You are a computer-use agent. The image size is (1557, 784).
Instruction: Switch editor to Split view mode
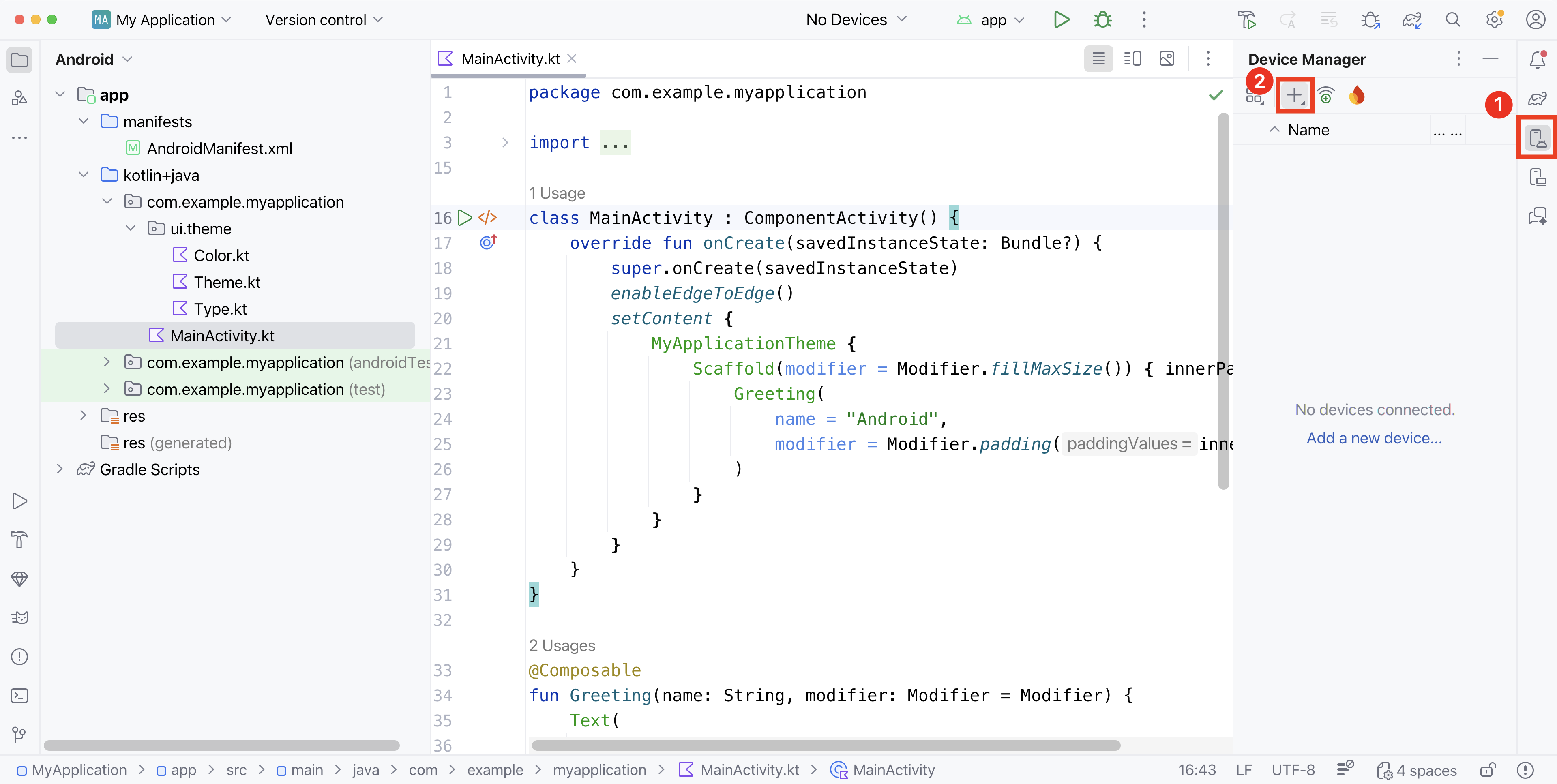pyautogui.click(x=1132, y=59)
